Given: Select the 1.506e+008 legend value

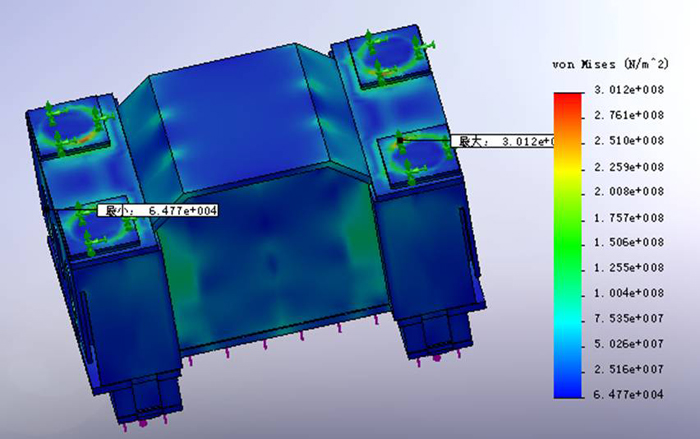Looking at the screenshot, I should [x=629, y=243].
